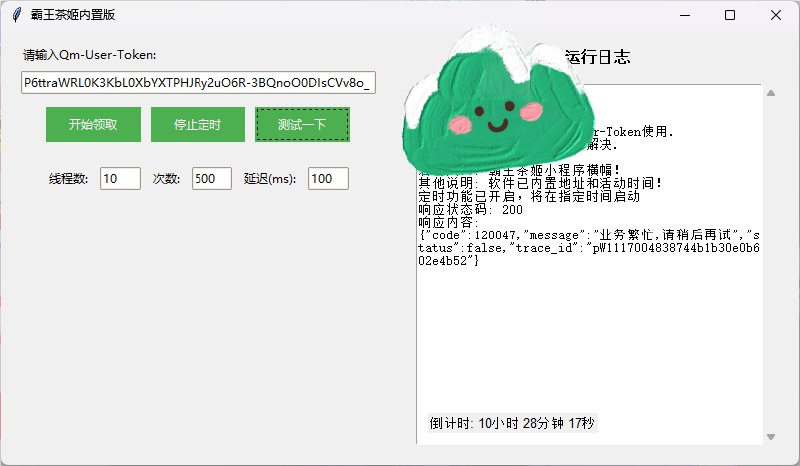Image resolution: width=800 pixels, height=466 pixels.
Task: Click the log scrollbar up arrow
Action: pos(770,93)
